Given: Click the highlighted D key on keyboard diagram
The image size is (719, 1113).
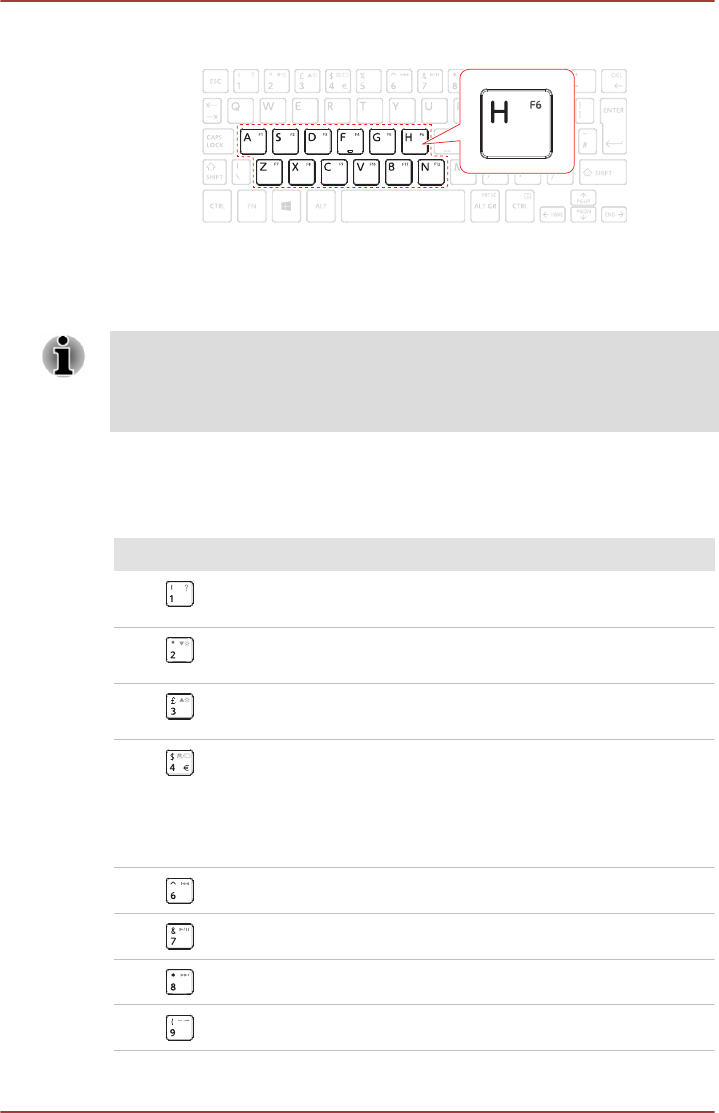Looking at the screenshot, I should [316, 141].
